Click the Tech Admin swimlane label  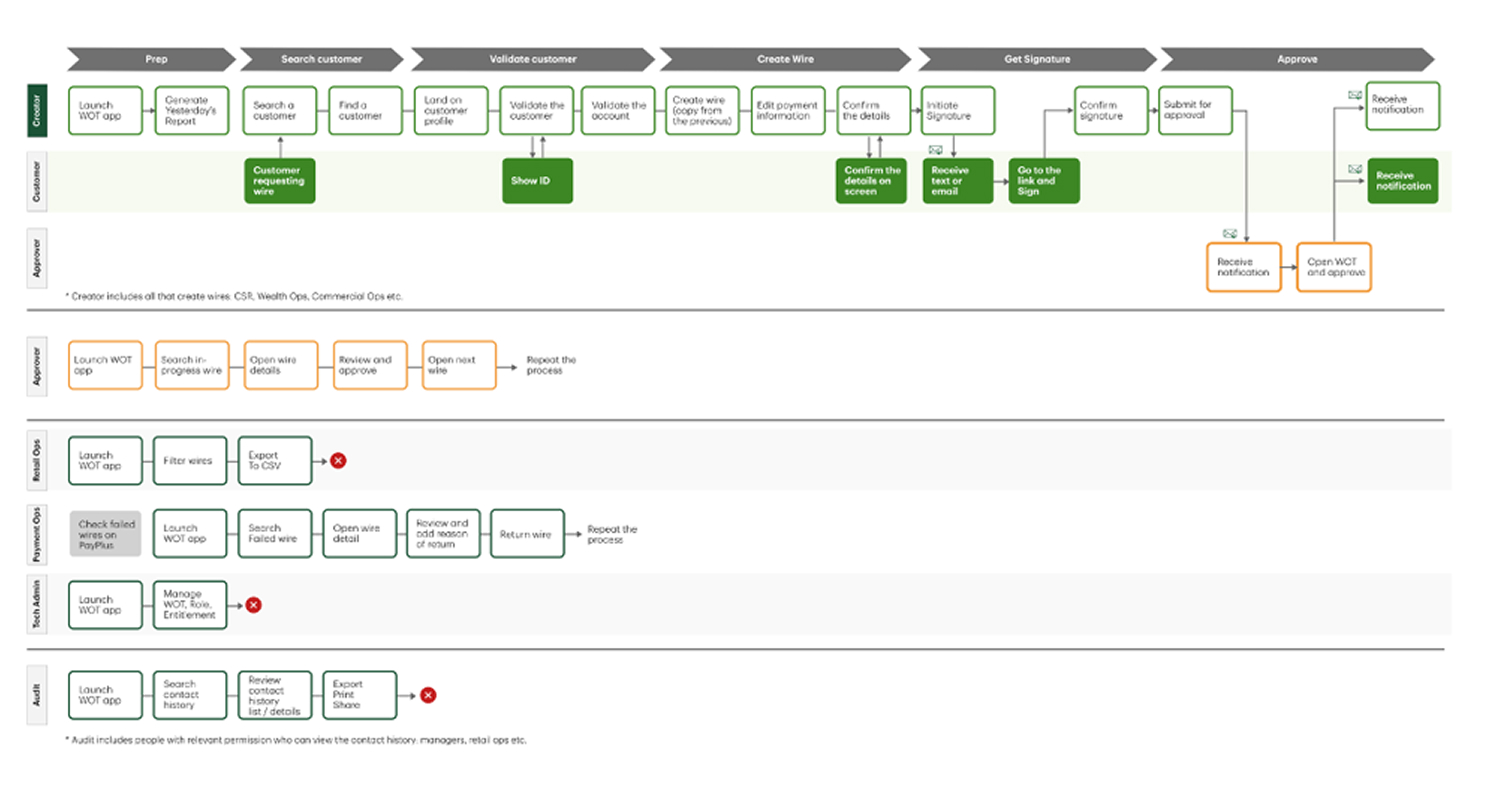[x=38, y=605]
